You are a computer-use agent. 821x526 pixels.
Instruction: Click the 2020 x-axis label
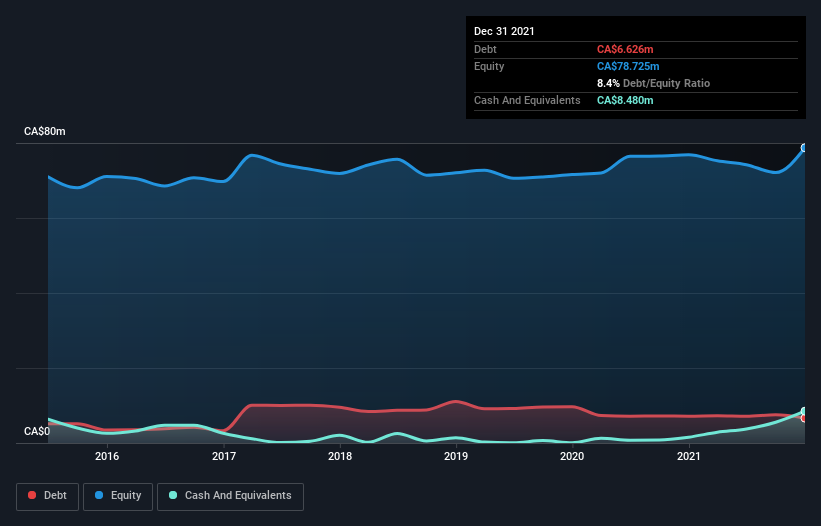click(x=572, y=456)
